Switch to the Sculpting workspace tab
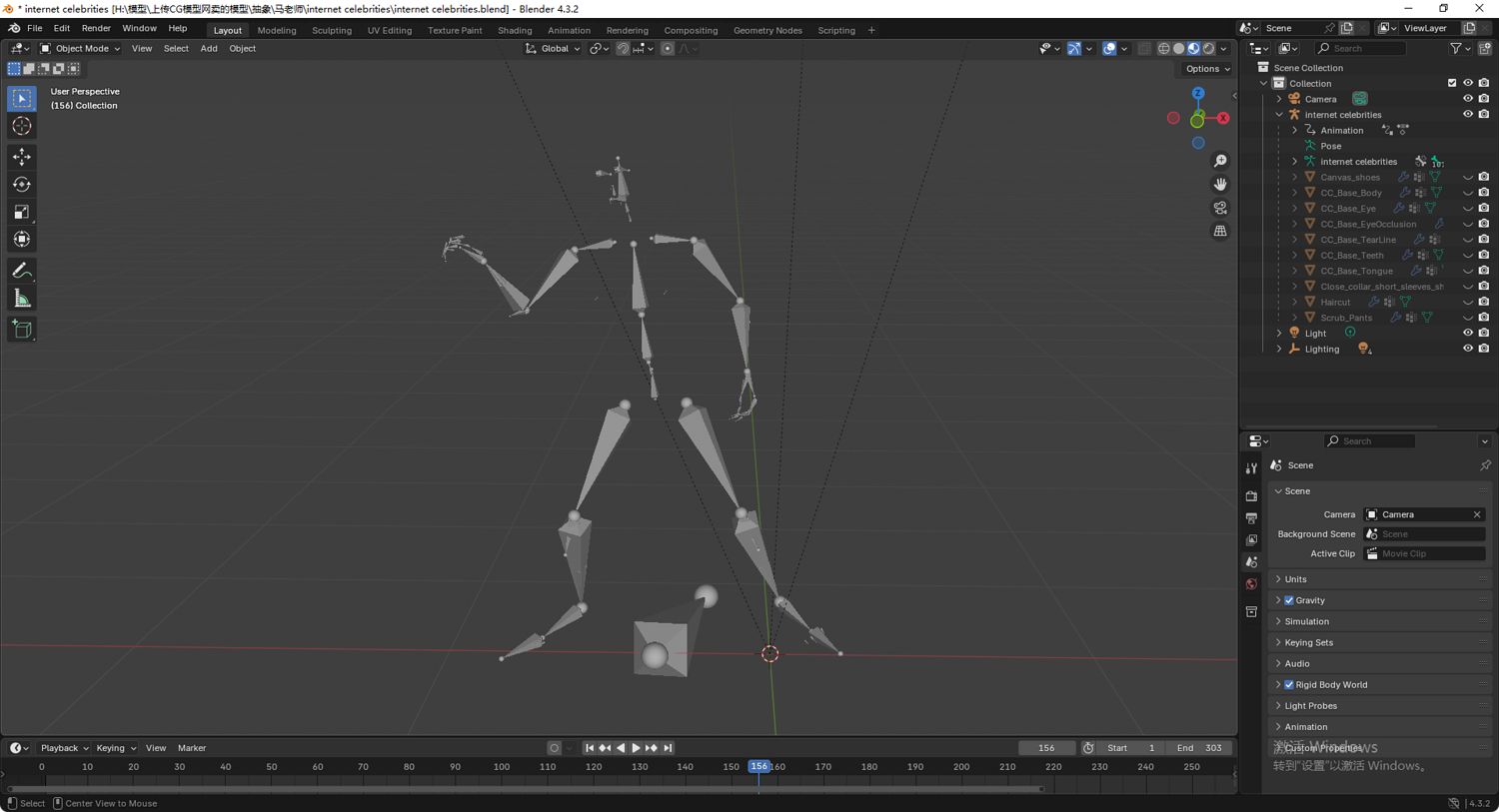Image resolution: width=1499 pixels, height=812 pixels. (x=332, y=30)
